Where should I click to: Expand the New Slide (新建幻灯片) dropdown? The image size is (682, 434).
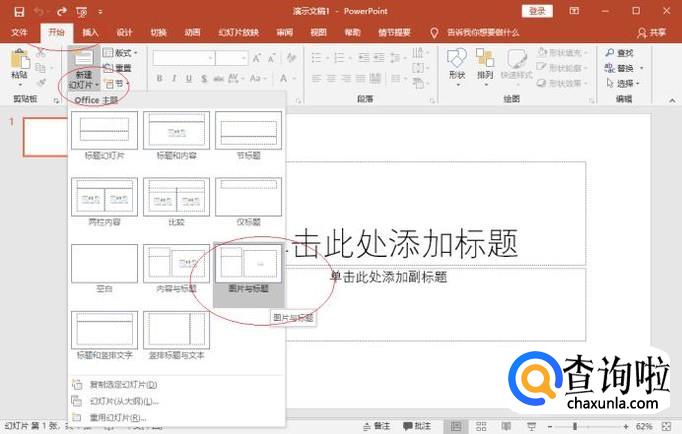click(82, 81)
